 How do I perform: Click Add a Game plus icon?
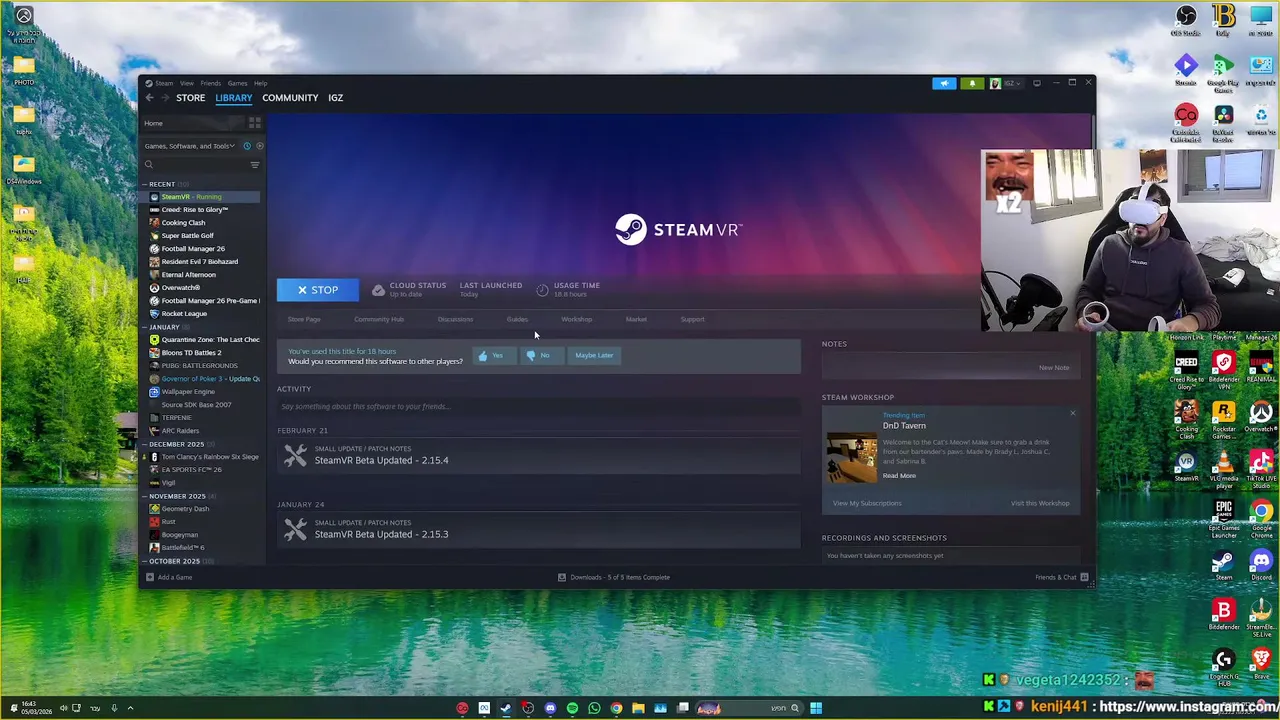149,578
